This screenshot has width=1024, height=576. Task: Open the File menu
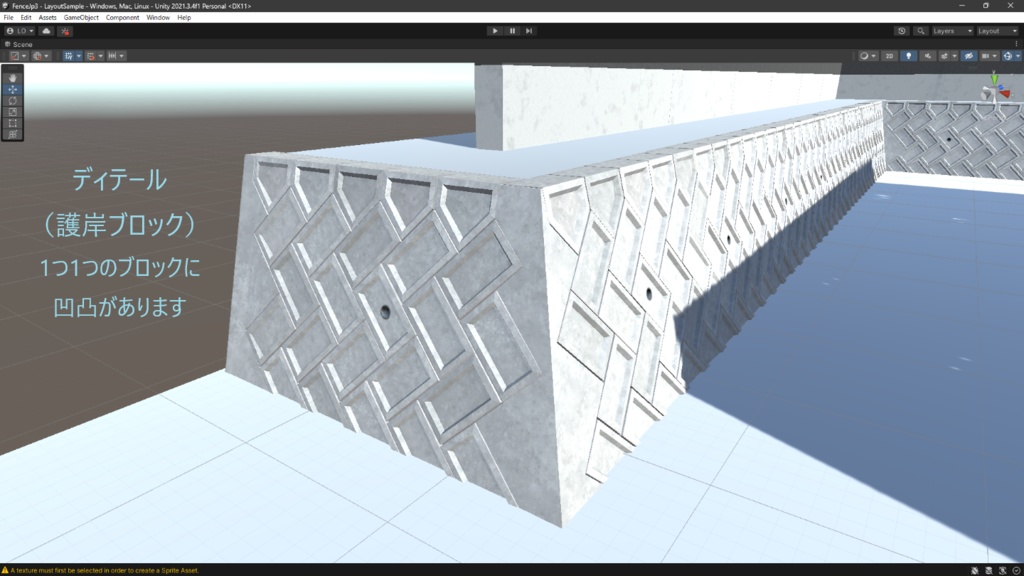click(8, 18)
